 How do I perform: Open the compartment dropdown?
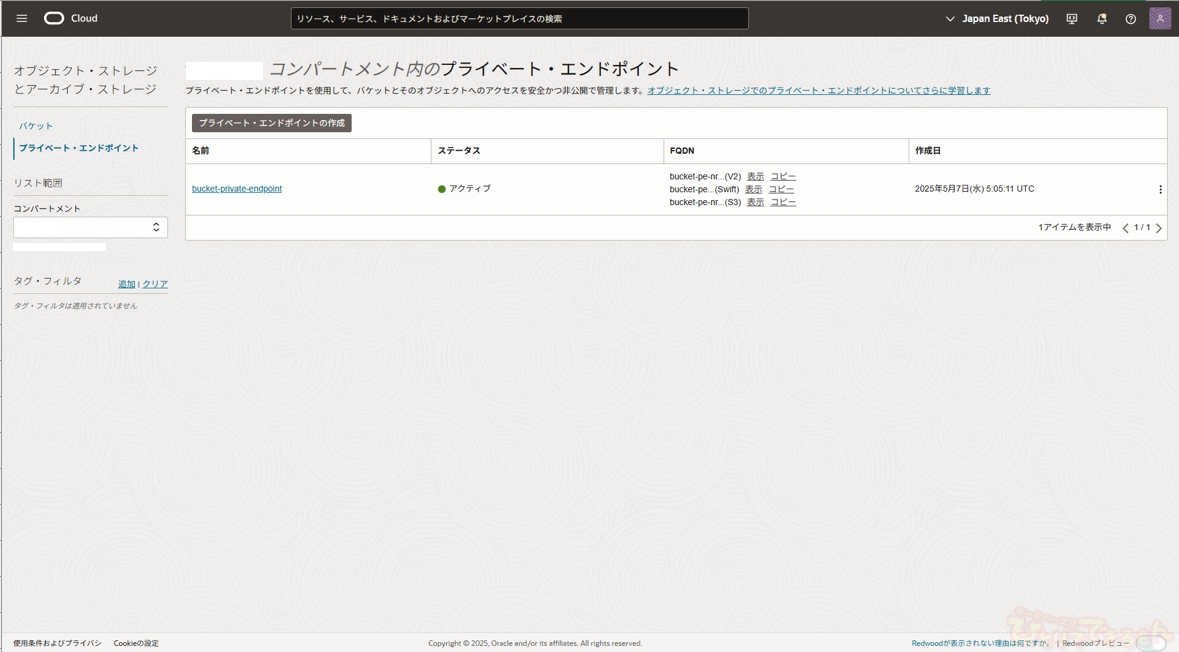point(90,227)
